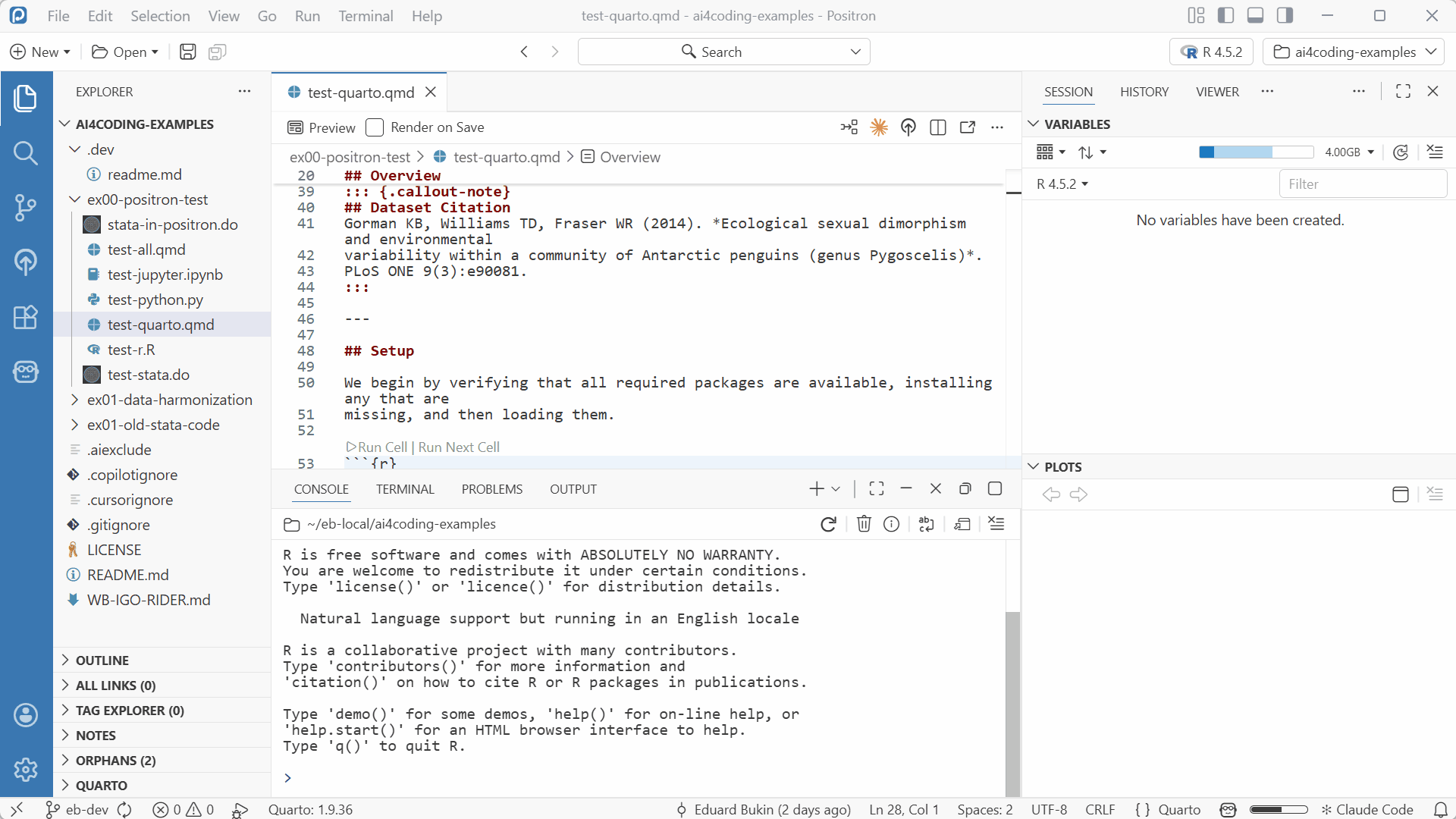Focus the Filter variables input field

pos(1363,184)
